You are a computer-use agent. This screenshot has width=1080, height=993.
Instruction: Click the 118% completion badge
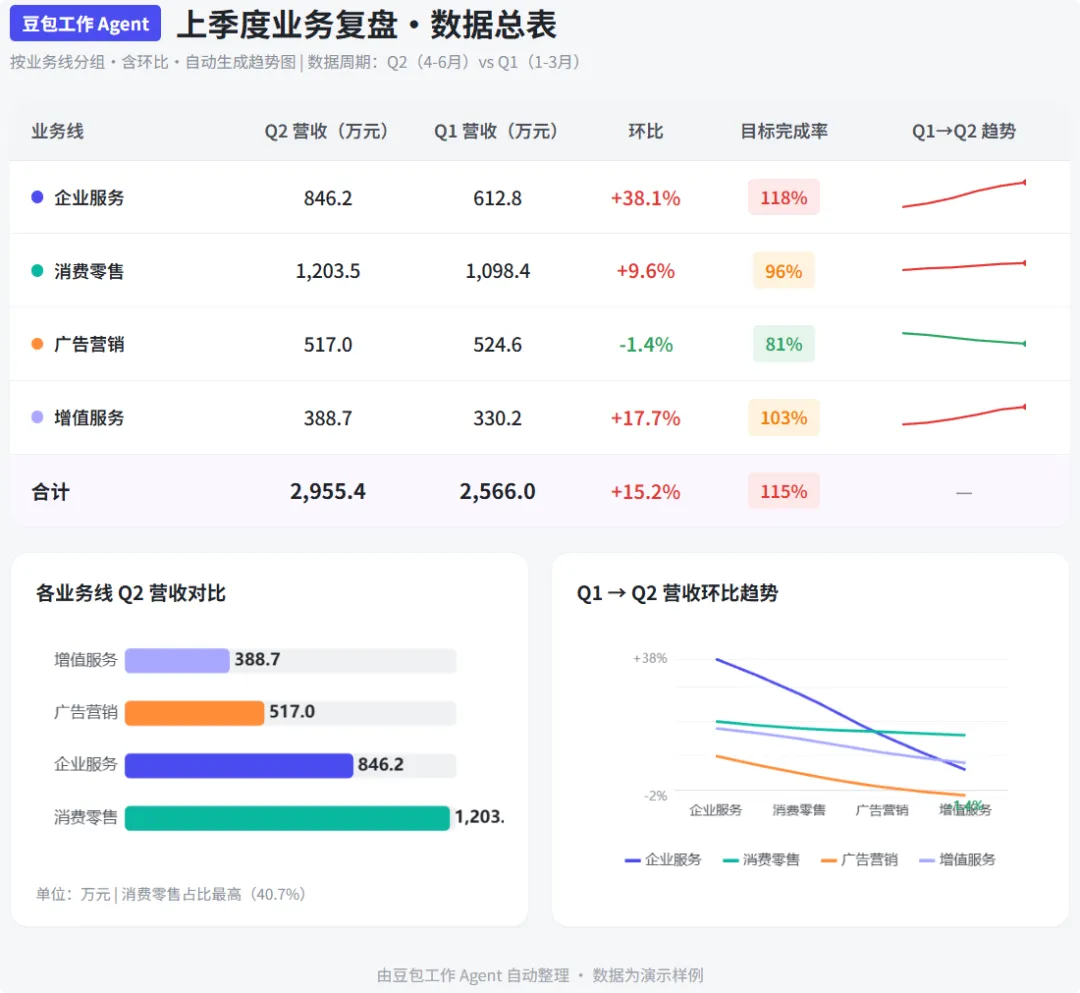[x=784, y=198]
